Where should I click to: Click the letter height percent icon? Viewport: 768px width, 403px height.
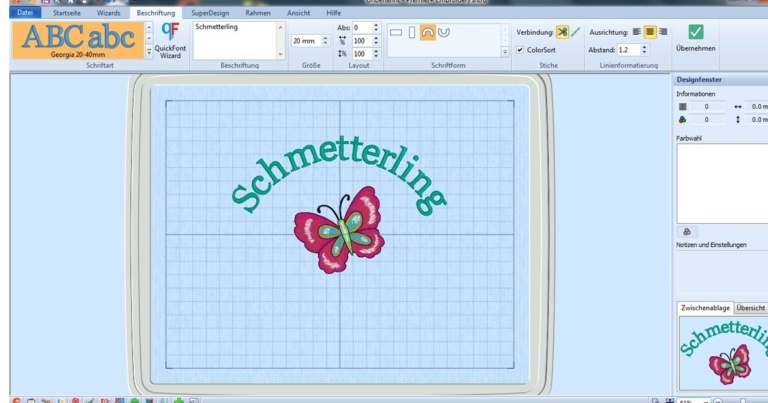tap(342, 53)
